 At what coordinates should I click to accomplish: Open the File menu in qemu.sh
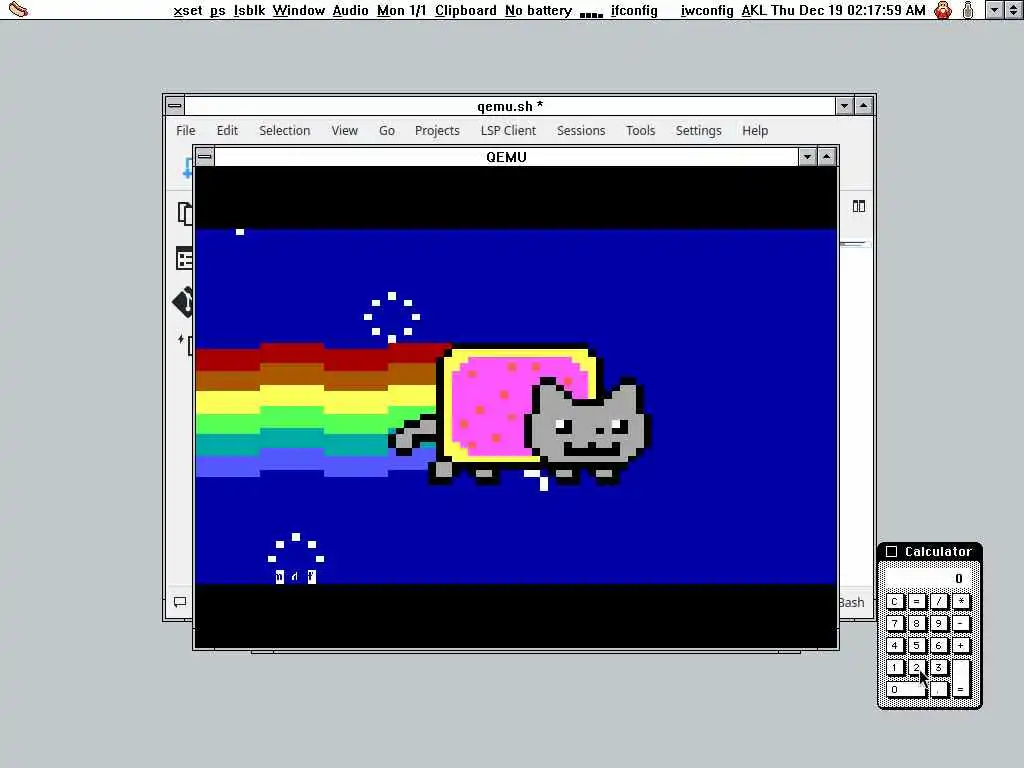point(185,131)
